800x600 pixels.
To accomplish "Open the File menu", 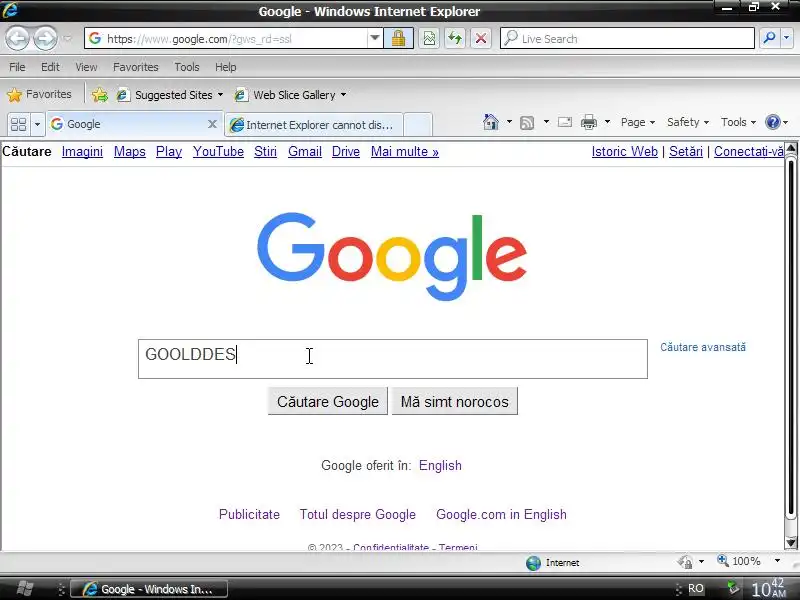I will click(17, 67).
